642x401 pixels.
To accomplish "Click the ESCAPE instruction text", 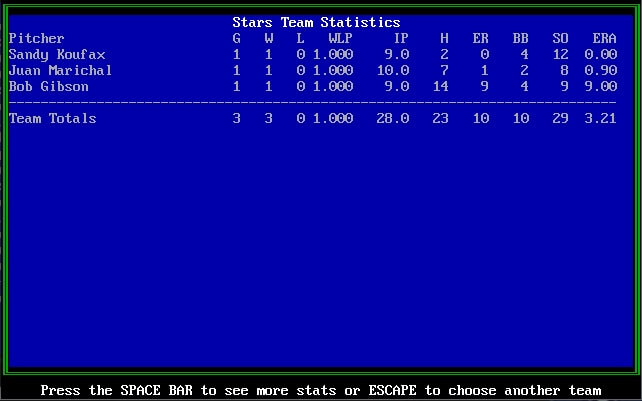I will (392, 390).
